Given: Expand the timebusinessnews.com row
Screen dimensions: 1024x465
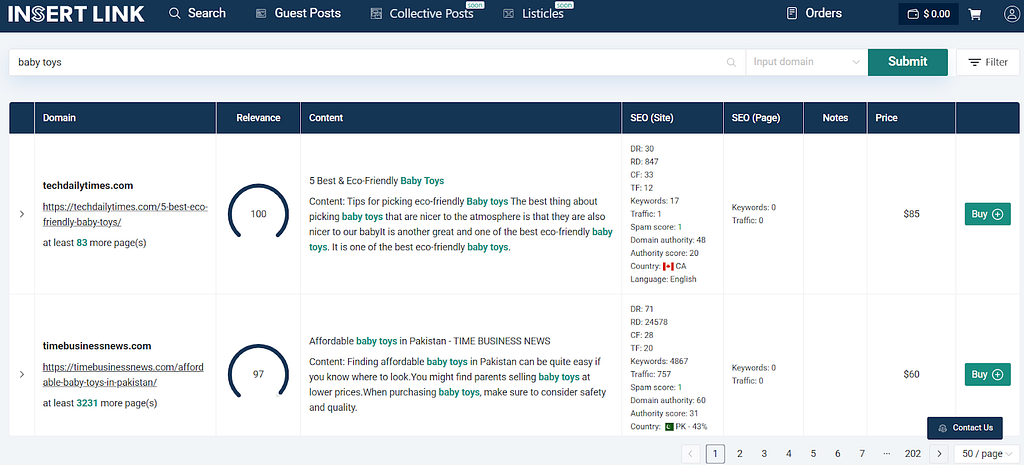Looking at the screenshot, I should click(x=22, y=374).
